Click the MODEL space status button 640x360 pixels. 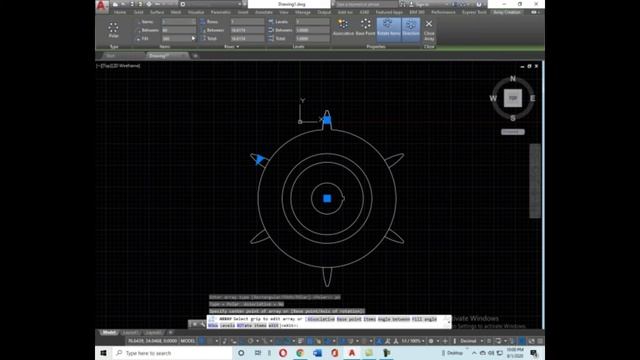[188, 341]
